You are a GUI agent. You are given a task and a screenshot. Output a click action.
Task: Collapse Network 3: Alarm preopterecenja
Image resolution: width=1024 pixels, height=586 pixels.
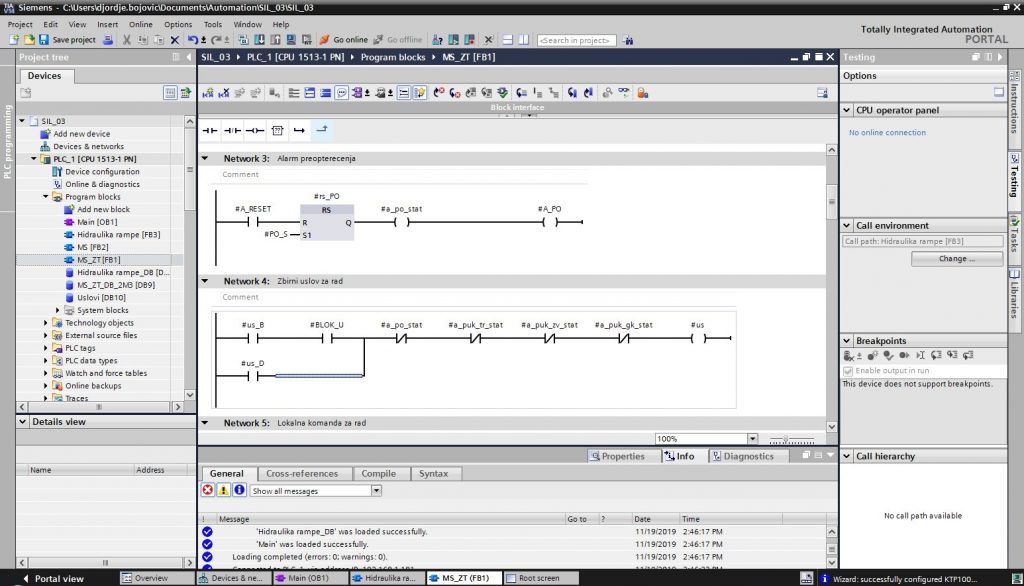pyautogui.click(x=207, y=158)
